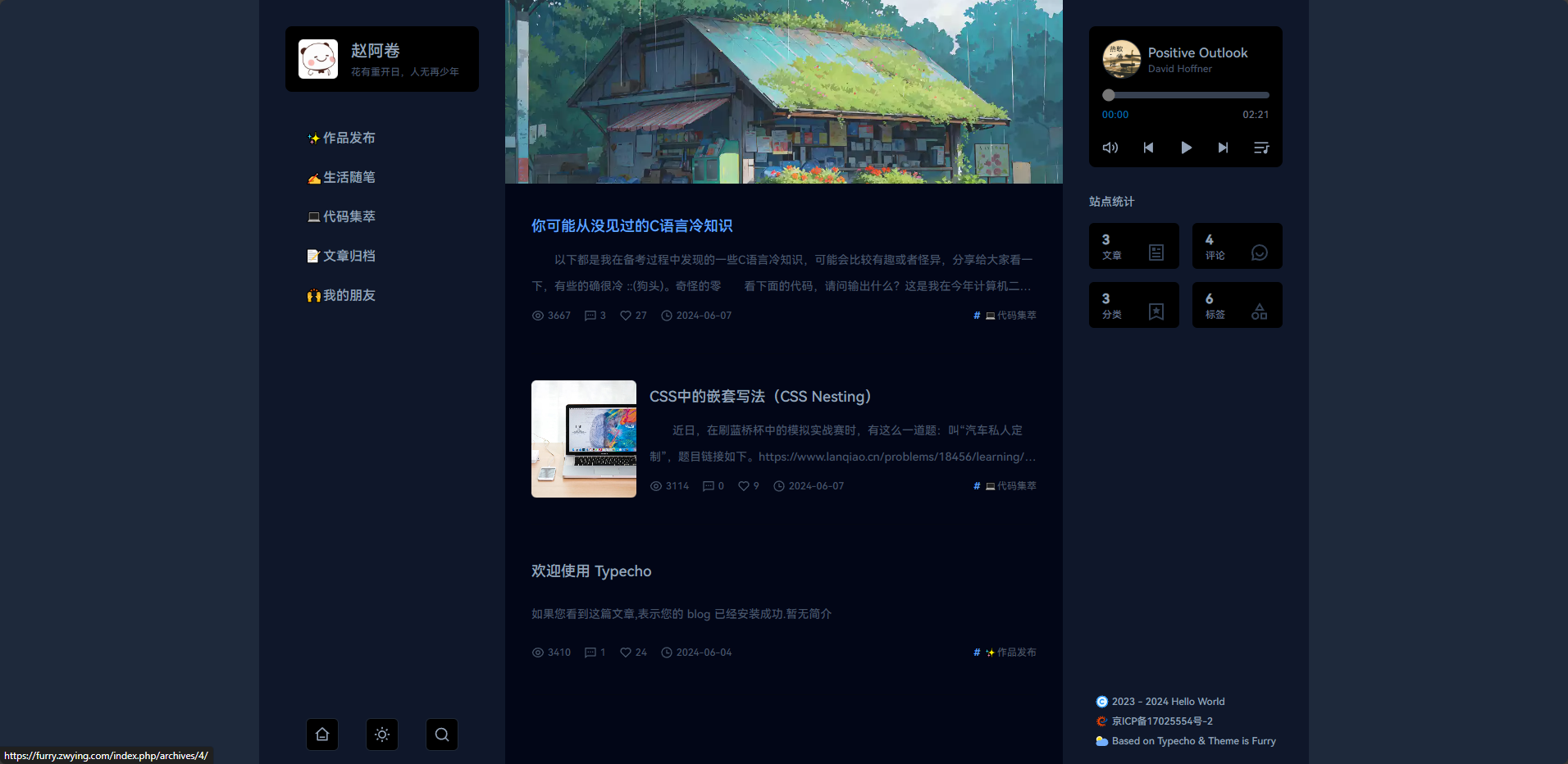Click the 分类 bookmark icon
Screen dimensions: 1568x764
point(1156,312)
